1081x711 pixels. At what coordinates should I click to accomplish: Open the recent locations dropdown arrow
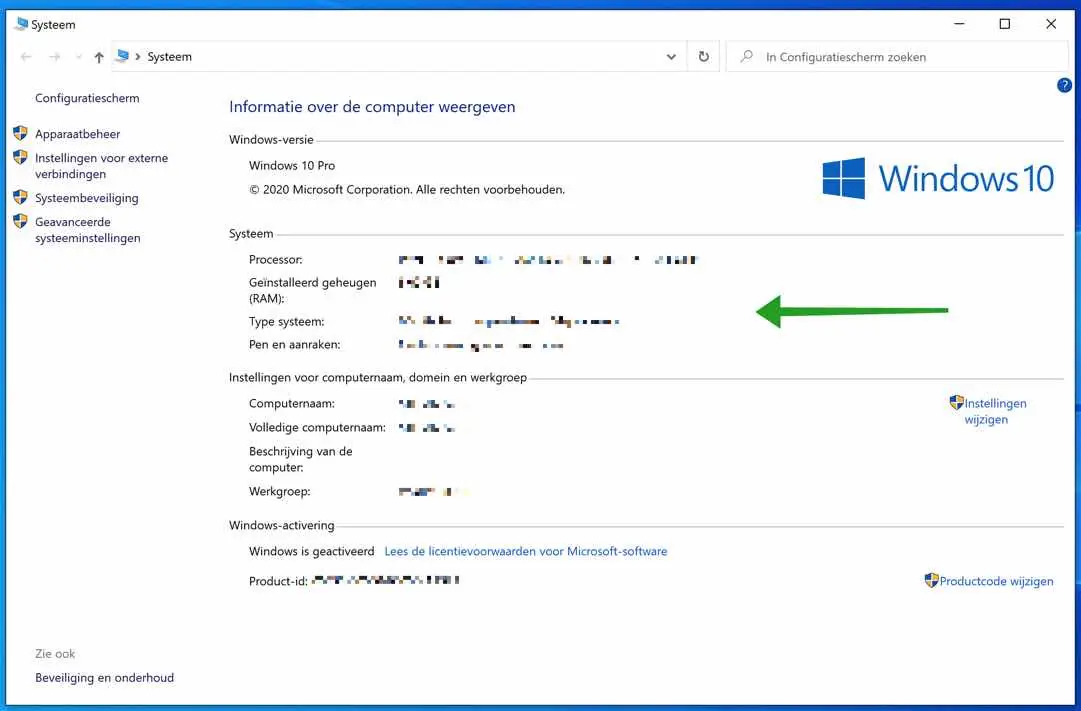pos(78,57)
